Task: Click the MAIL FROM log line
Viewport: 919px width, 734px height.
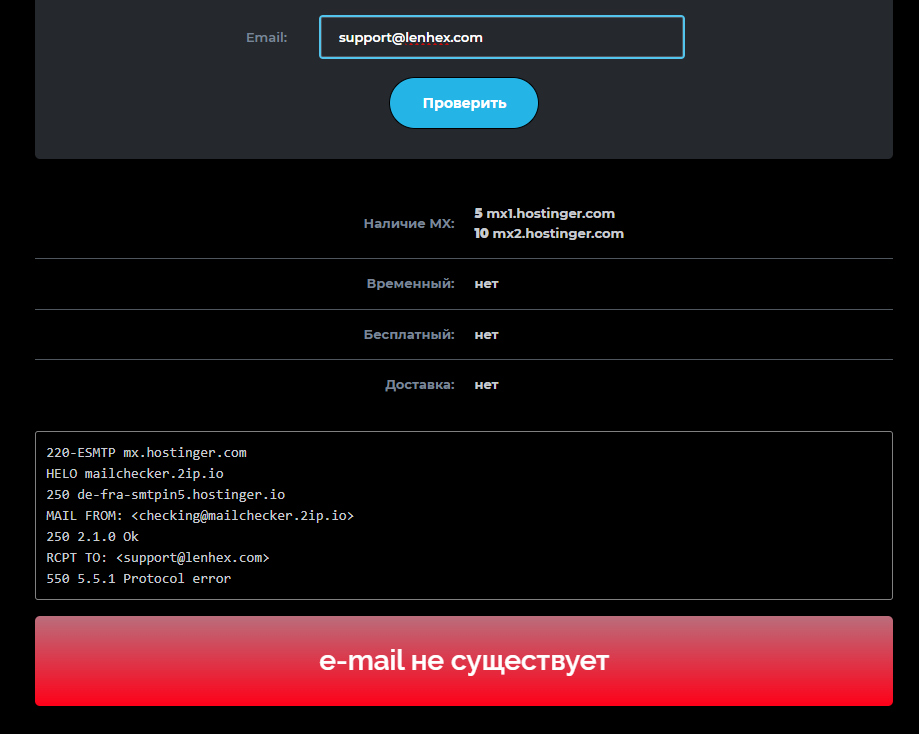Action: pyautogui.click(x=200, y=516)
